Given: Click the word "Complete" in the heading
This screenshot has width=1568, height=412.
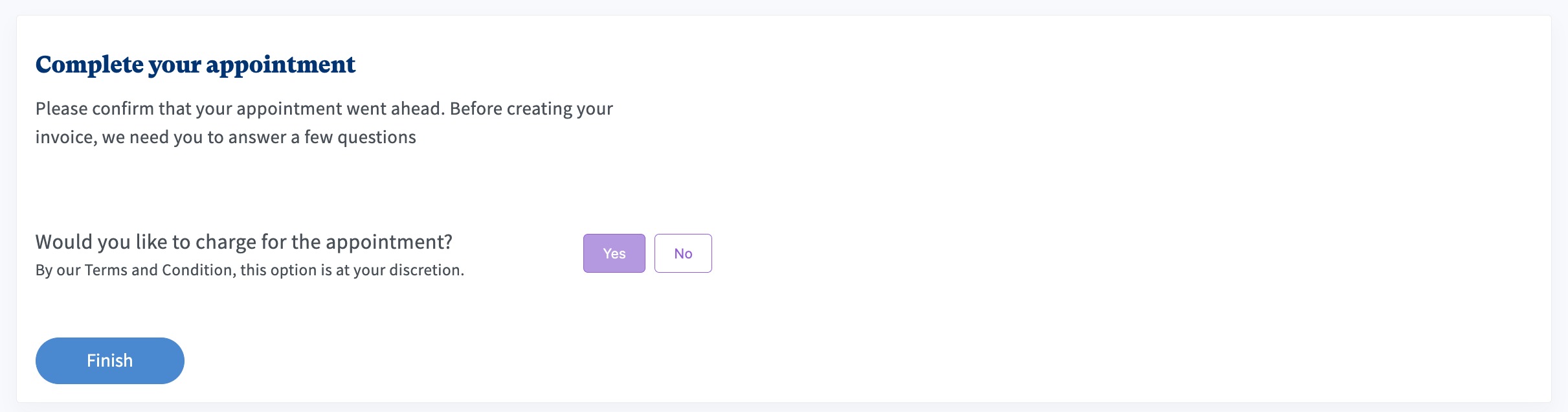Looking at the screenshot, I should [x=89, y=65].
